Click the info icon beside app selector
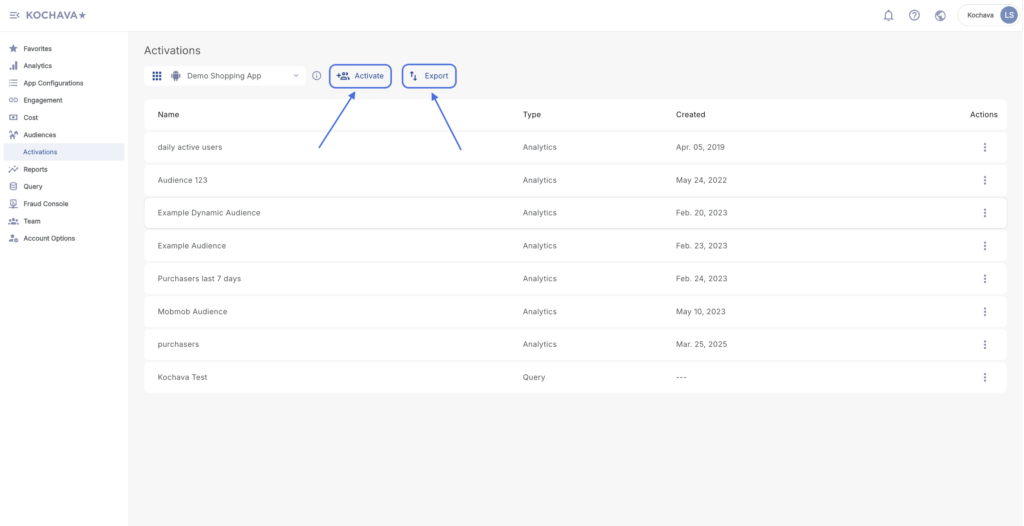The width and height of the screenshot is (1024, 526). pyautogui.click(x=317, y=76)
